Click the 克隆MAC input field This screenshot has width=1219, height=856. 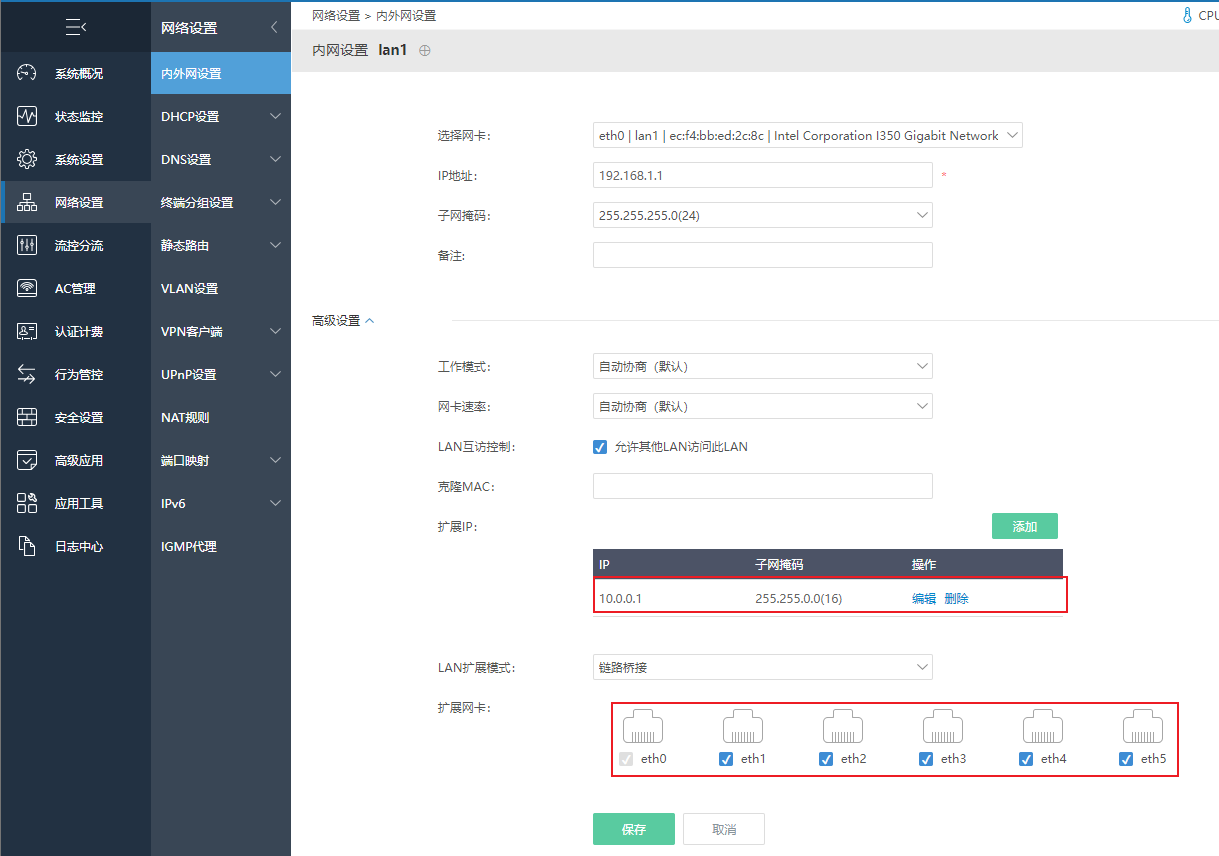tap(763, 486)
